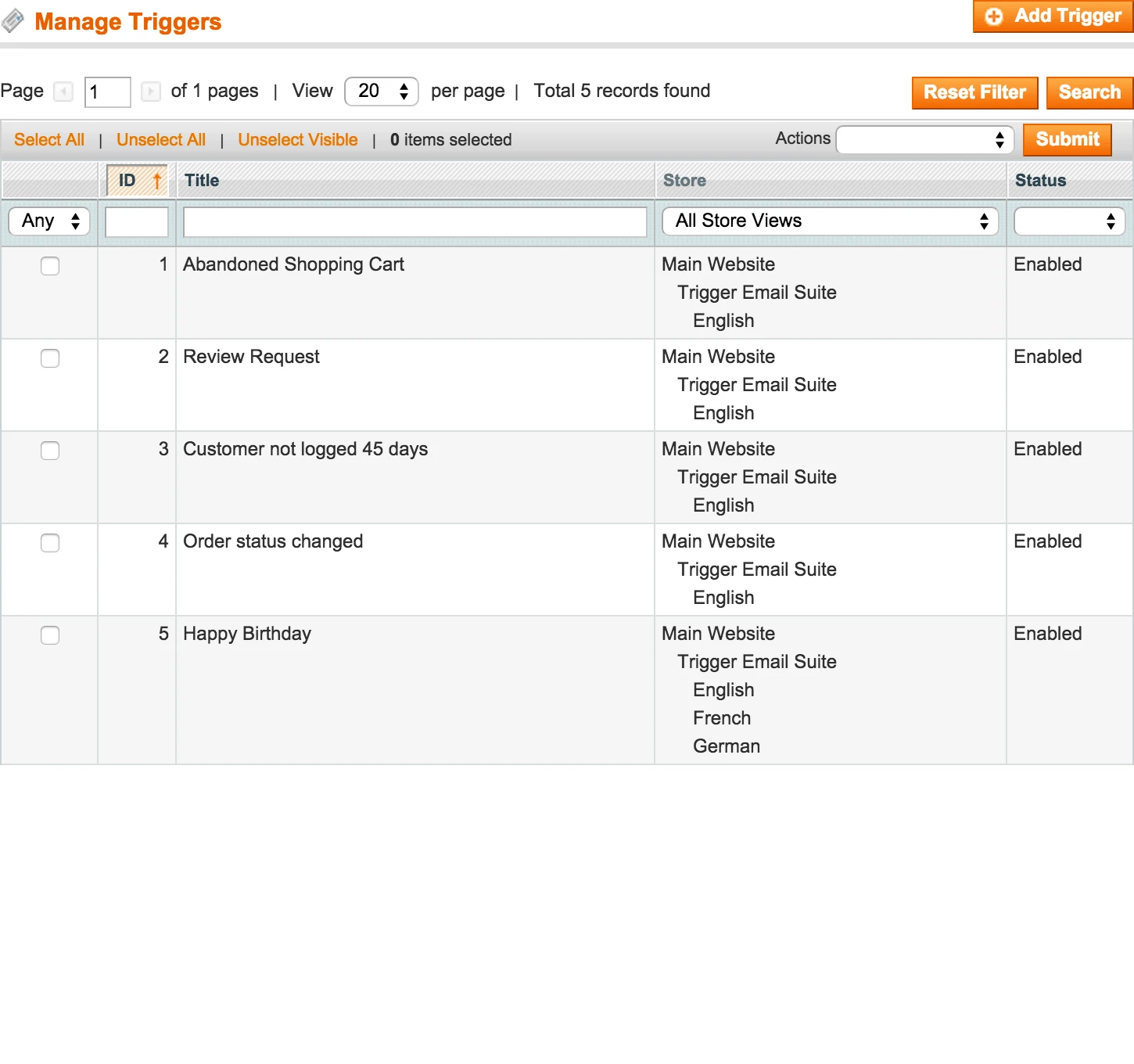Click the tag icon beside Manage Triggers heading
Viewport: 1134px width, 1064px height.
tap(13, 21)
